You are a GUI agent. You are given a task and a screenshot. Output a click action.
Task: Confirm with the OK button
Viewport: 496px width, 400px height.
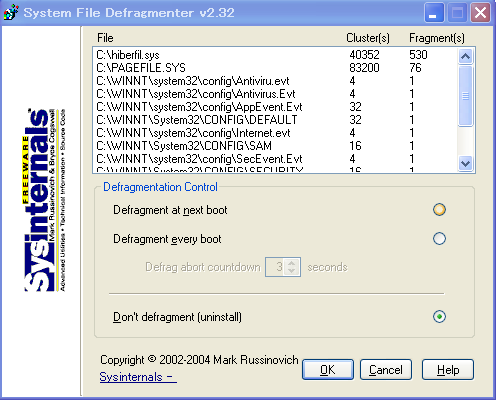point(328,369)
